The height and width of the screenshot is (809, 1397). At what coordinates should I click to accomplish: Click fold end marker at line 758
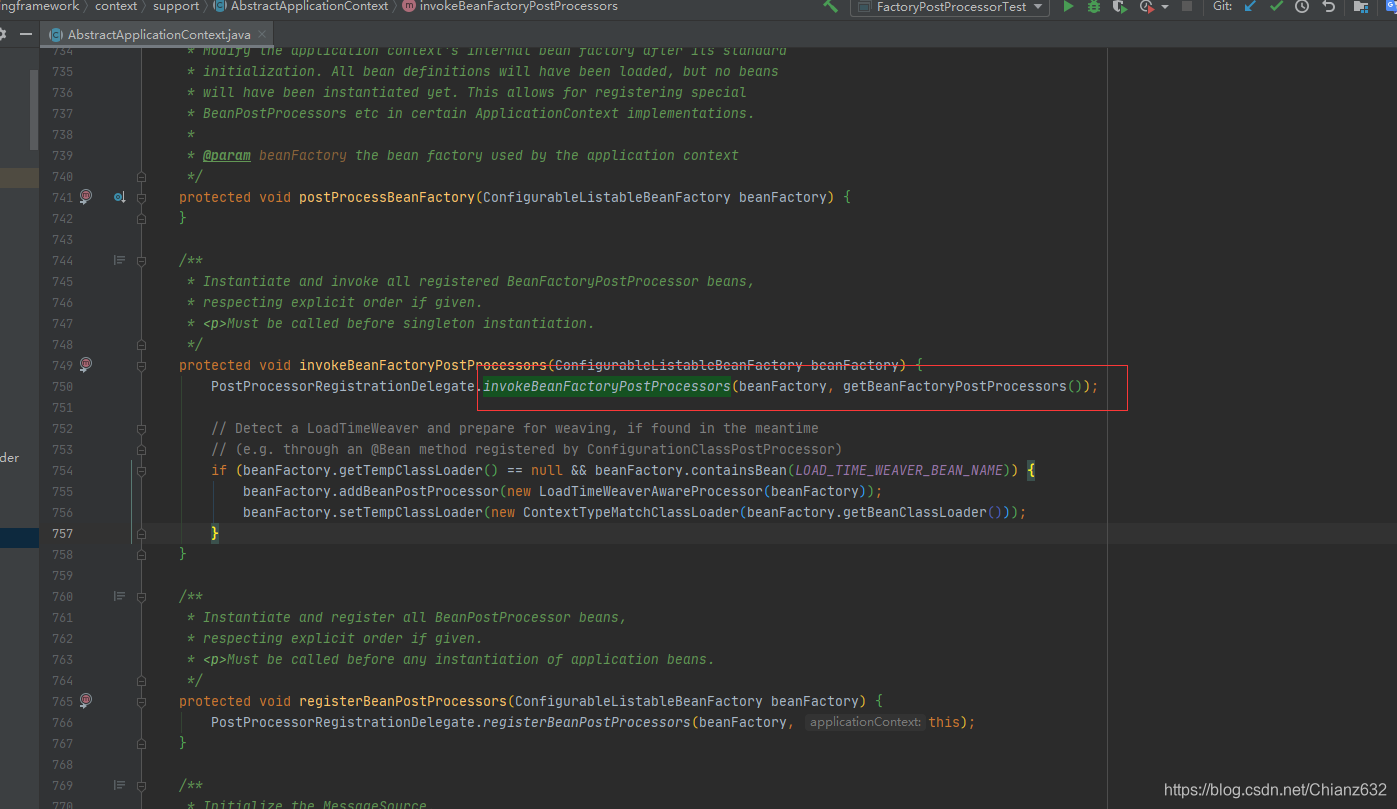141,554
